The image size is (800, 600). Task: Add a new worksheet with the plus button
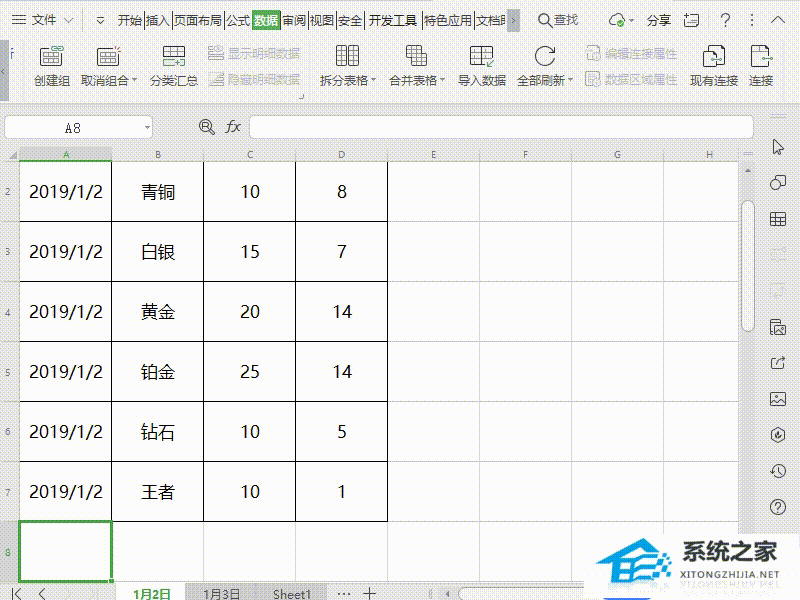[x=368, y=593]
